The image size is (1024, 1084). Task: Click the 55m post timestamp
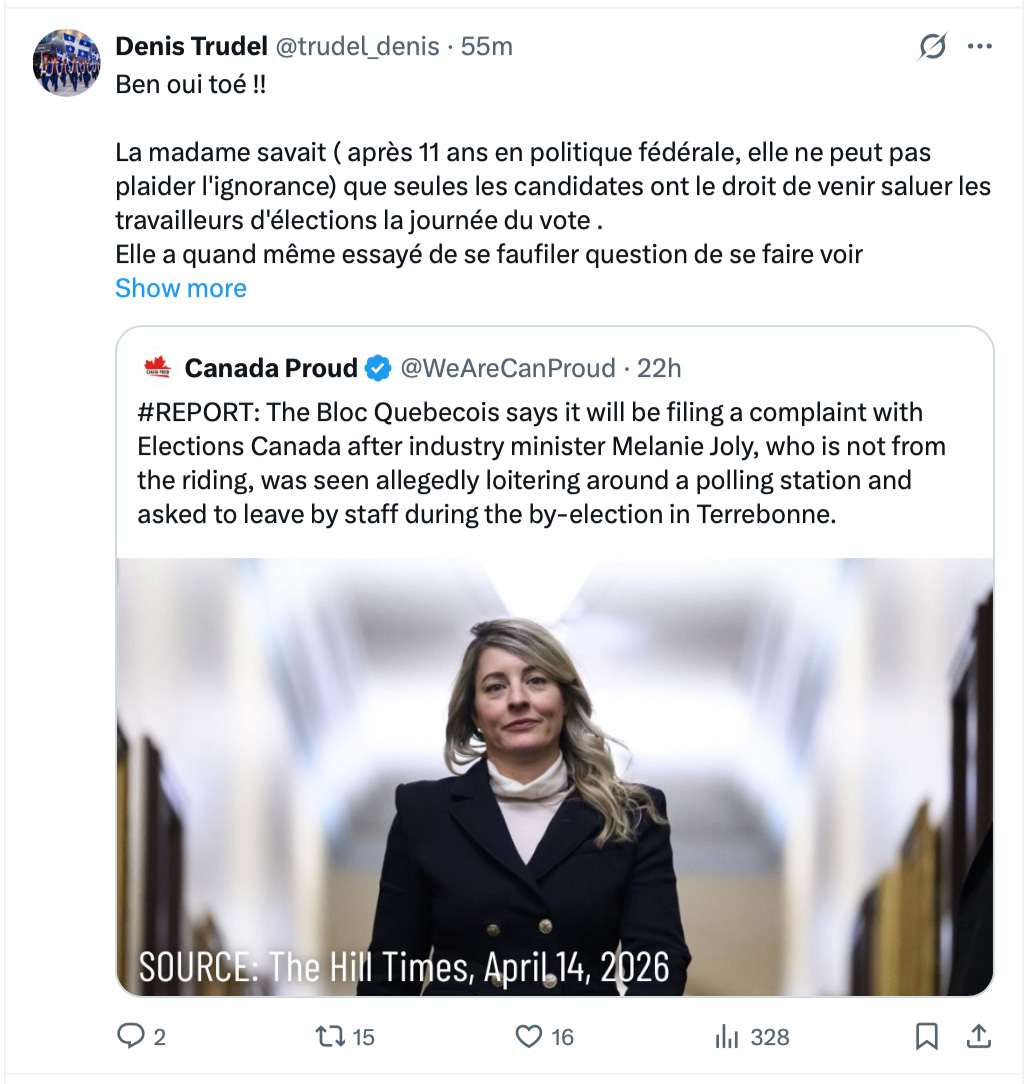click(x=487, y=46)
